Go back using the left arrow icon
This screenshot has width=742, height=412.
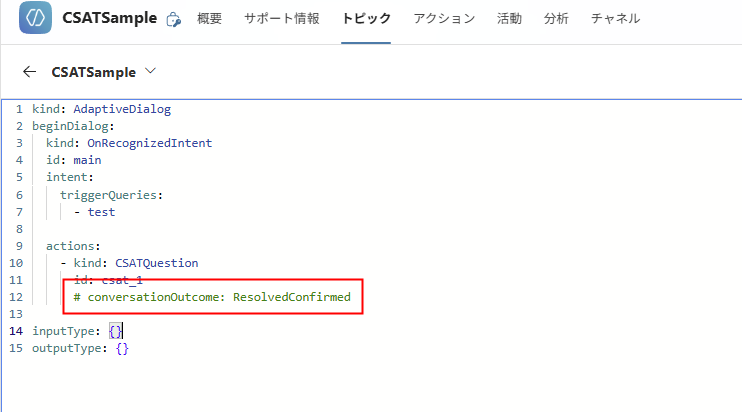click(29, 71)
